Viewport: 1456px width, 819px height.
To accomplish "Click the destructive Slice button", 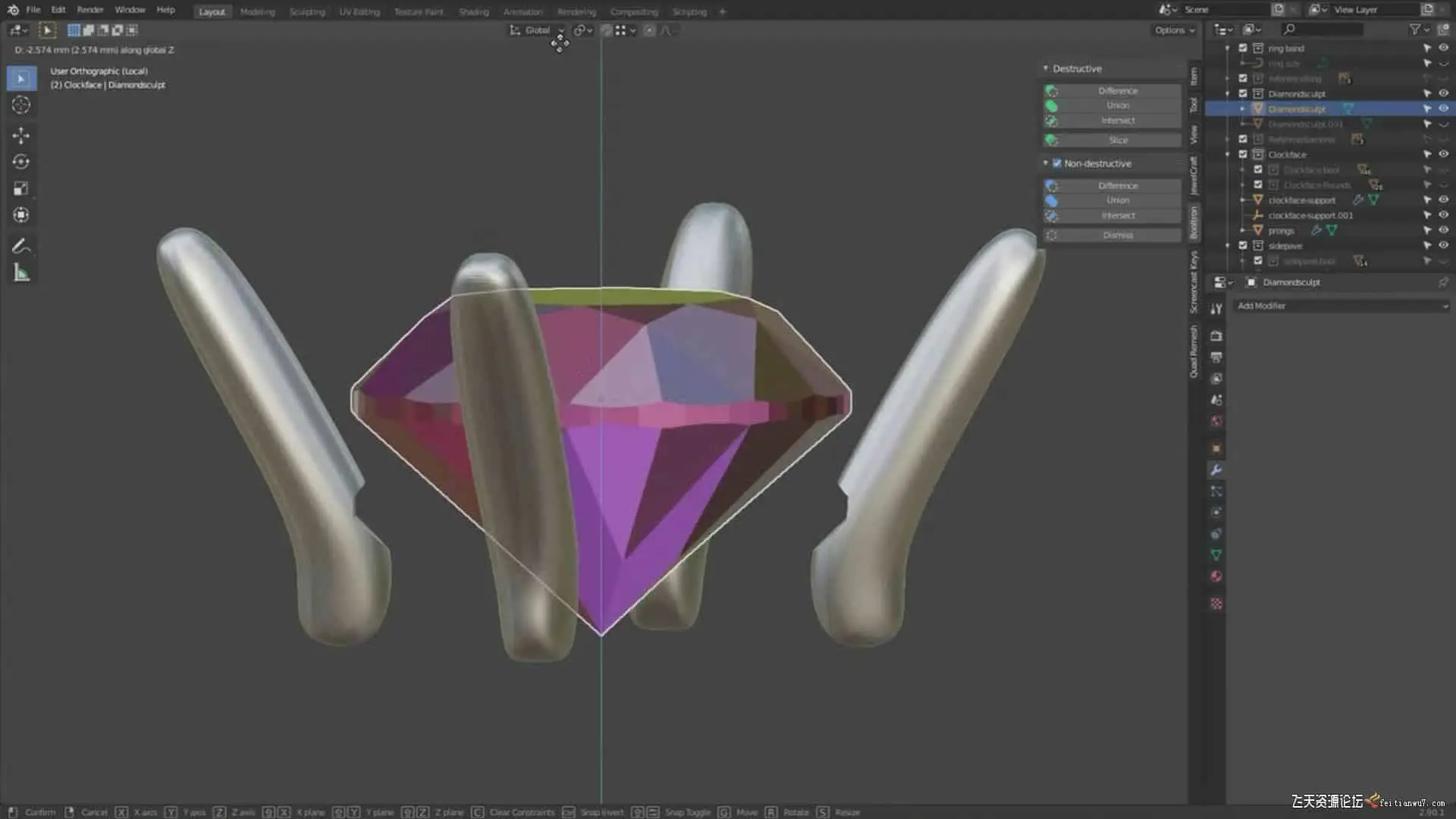I will pyautogui.click(x=1118, y=140).
